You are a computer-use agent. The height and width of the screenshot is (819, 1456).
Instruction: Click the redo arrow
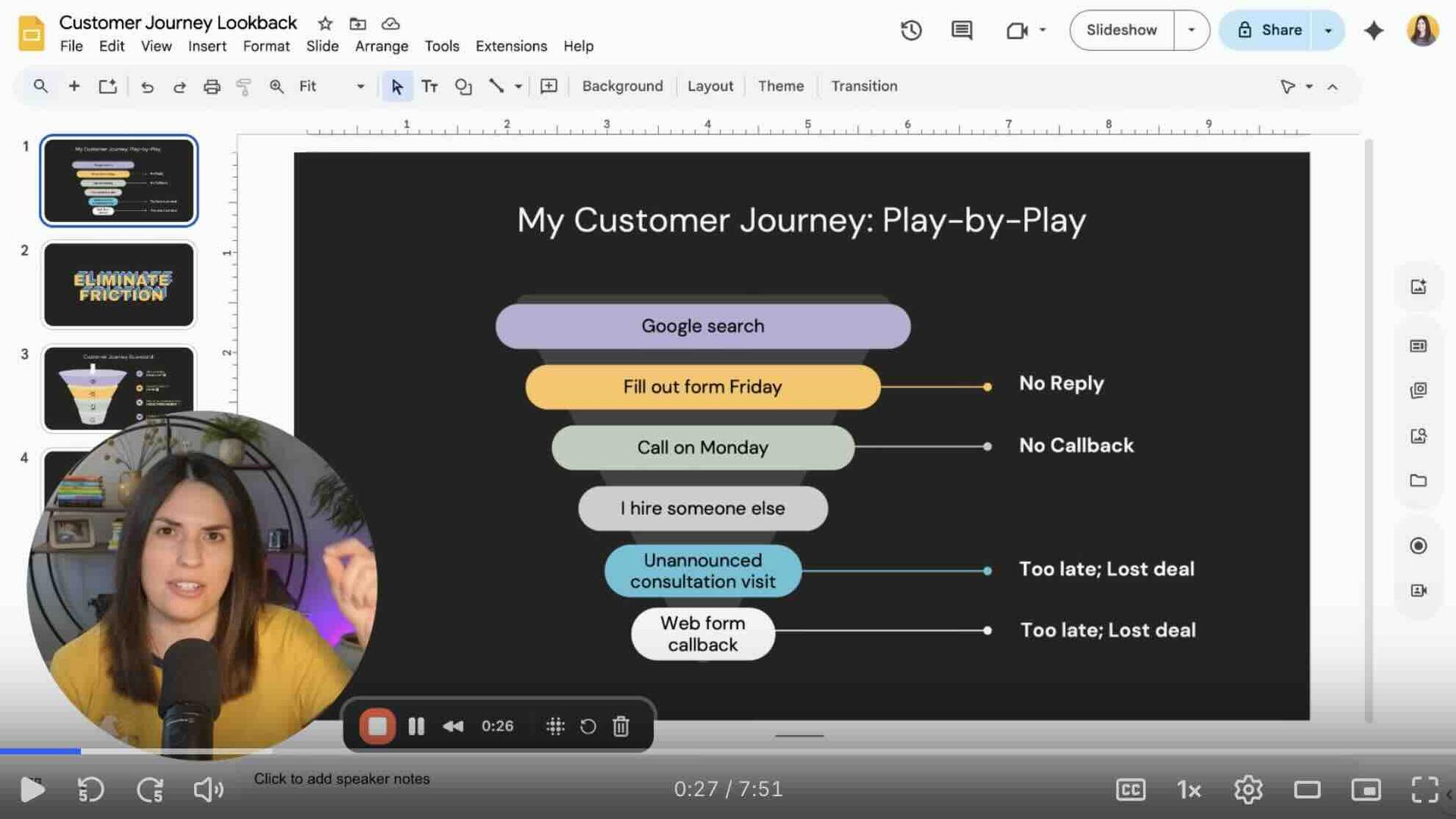coord(180,86)
